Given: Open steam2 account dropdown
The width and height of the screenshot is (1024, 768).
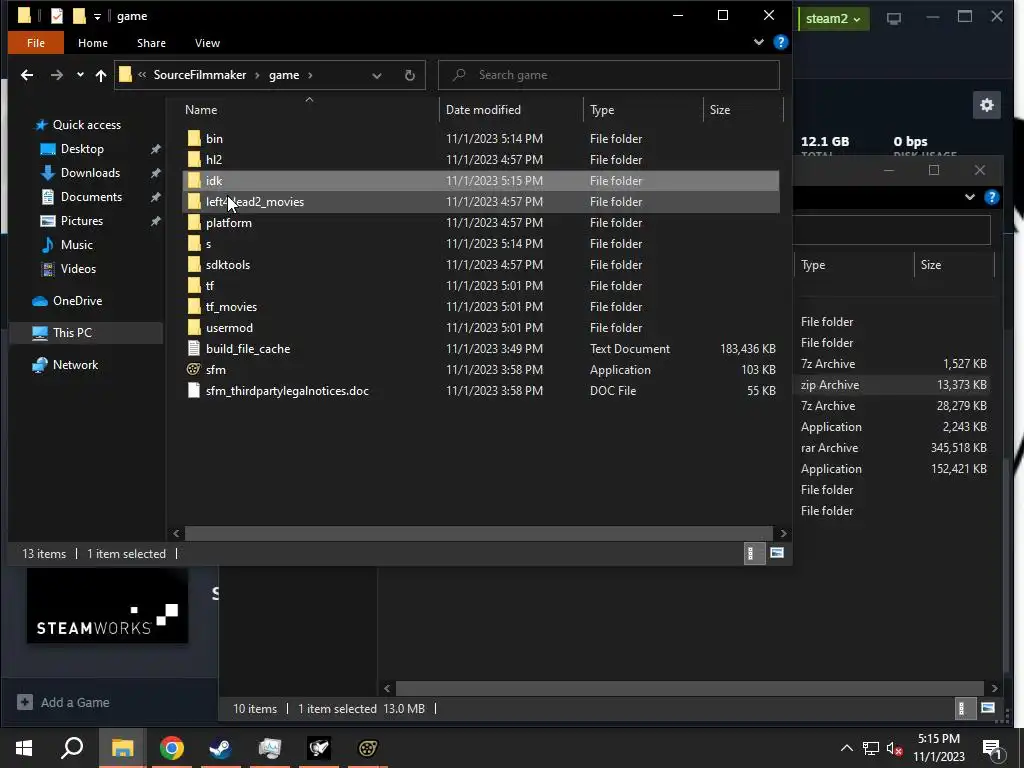Looking at the screenshot, I should click(833, 18).
